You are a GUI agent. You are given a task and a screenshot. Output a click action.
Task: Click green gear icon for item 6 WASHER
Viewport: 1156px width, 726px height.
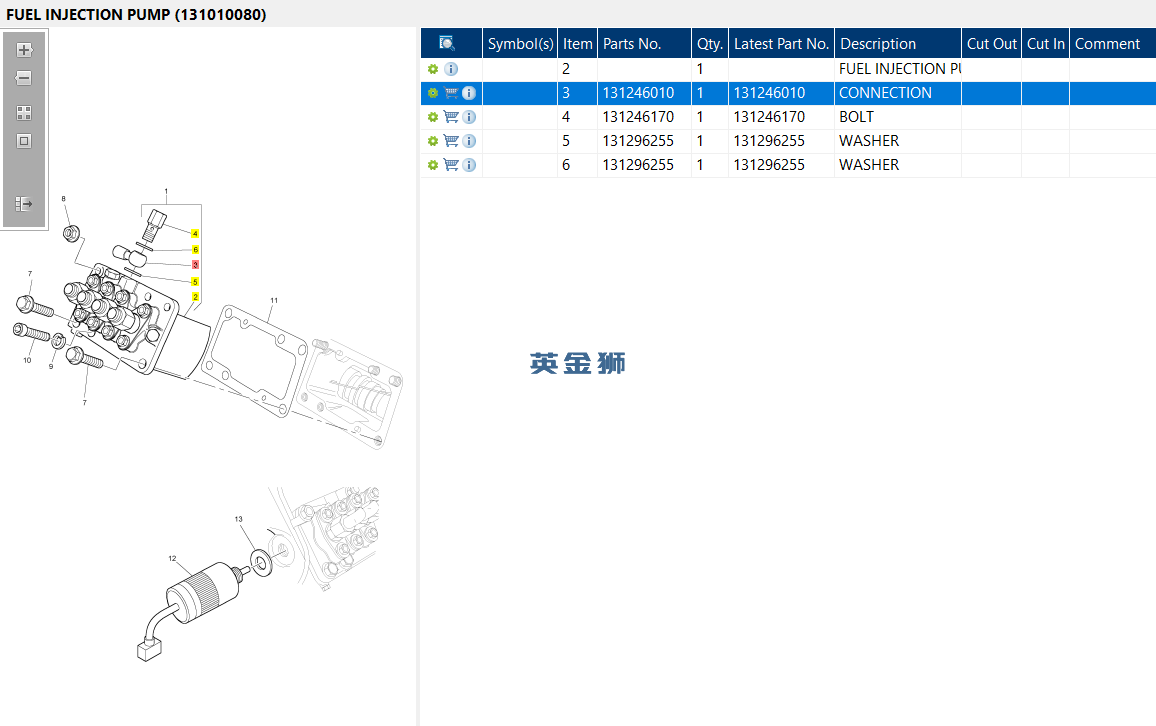433,165
